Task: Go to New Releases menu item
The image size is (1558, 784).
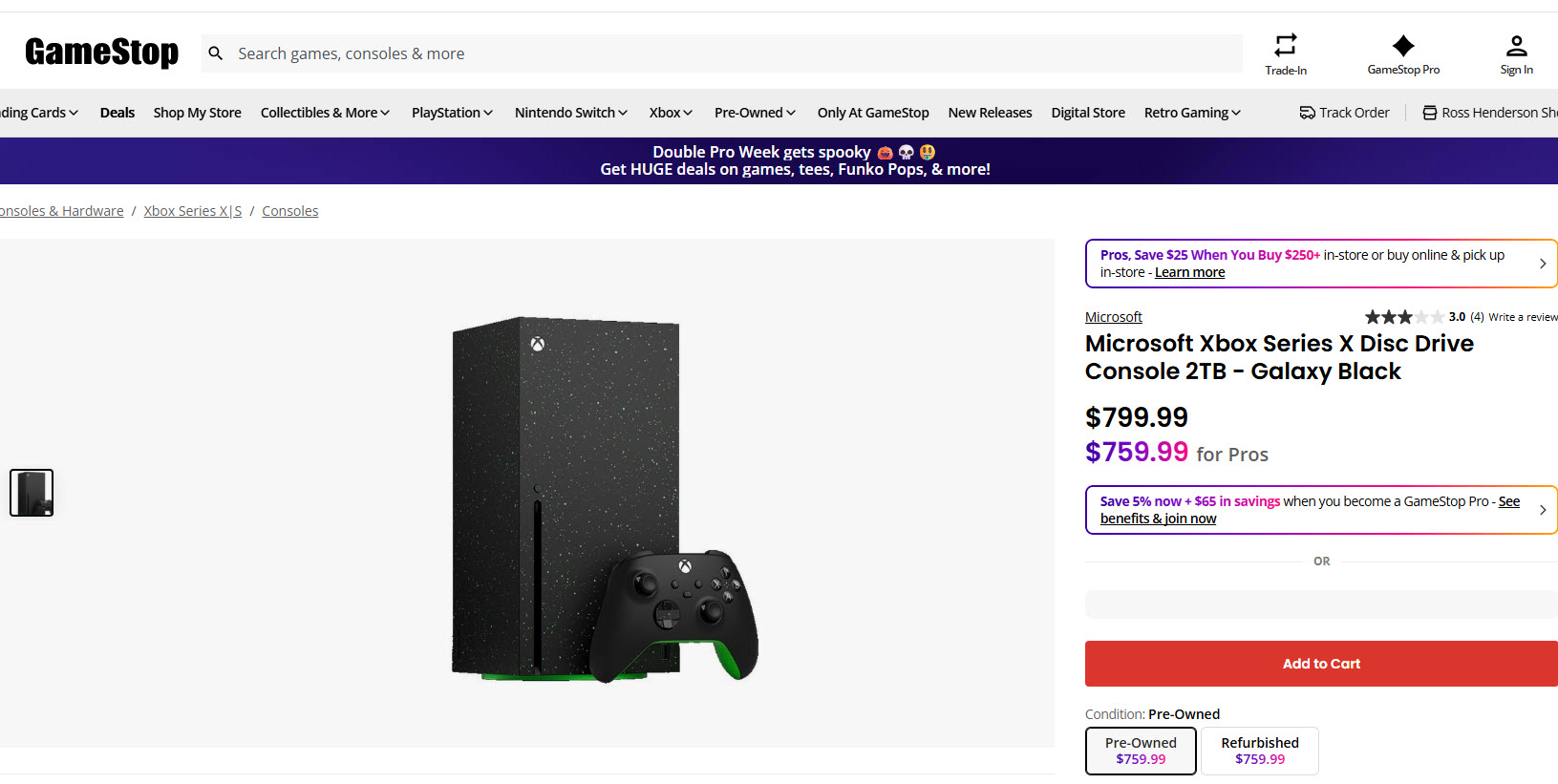Action: [990, 113]
